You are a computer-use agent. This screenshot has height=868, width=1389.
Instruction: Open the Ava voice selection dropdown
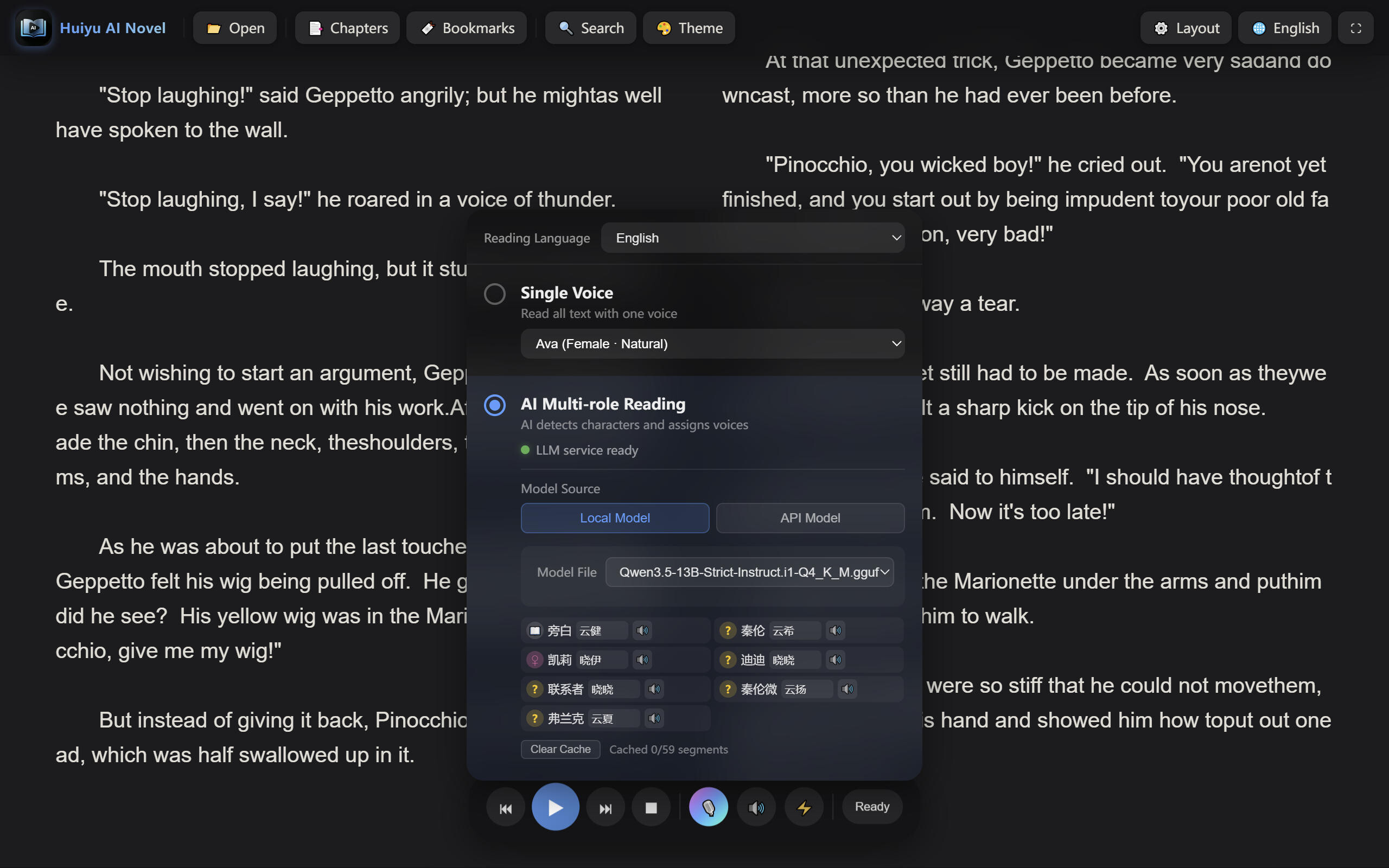click(x=712, y=344)
